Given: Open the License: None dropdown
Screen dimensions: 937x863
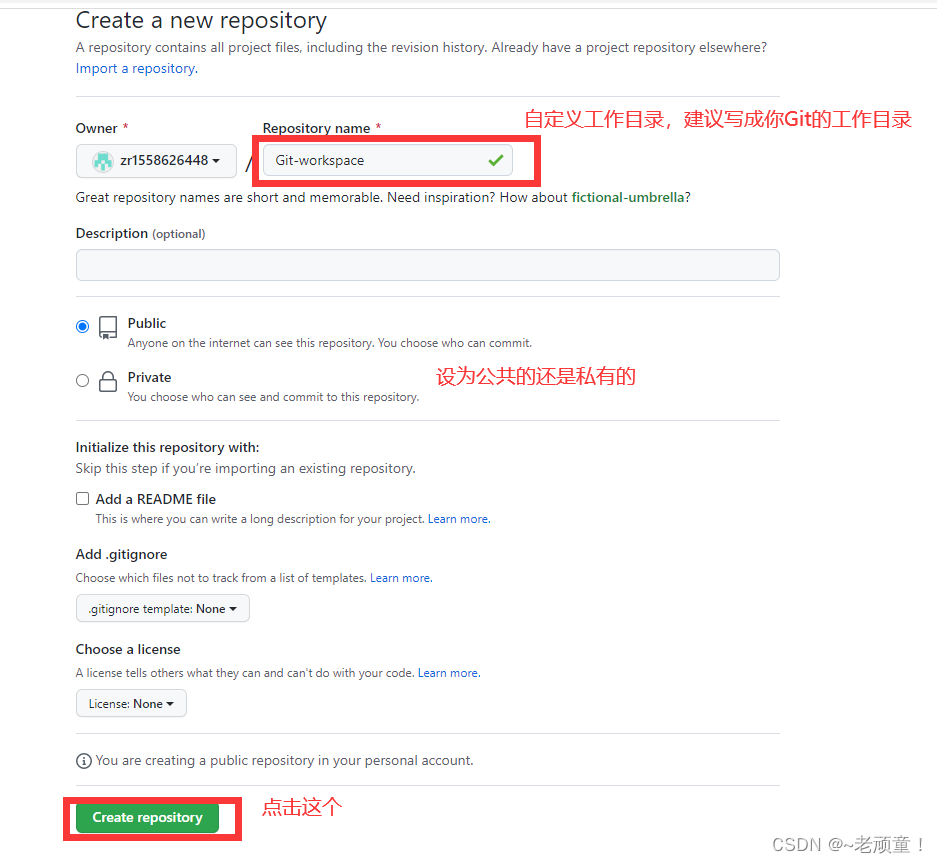Looking at the screenshot, I should (x=131, y=703).
